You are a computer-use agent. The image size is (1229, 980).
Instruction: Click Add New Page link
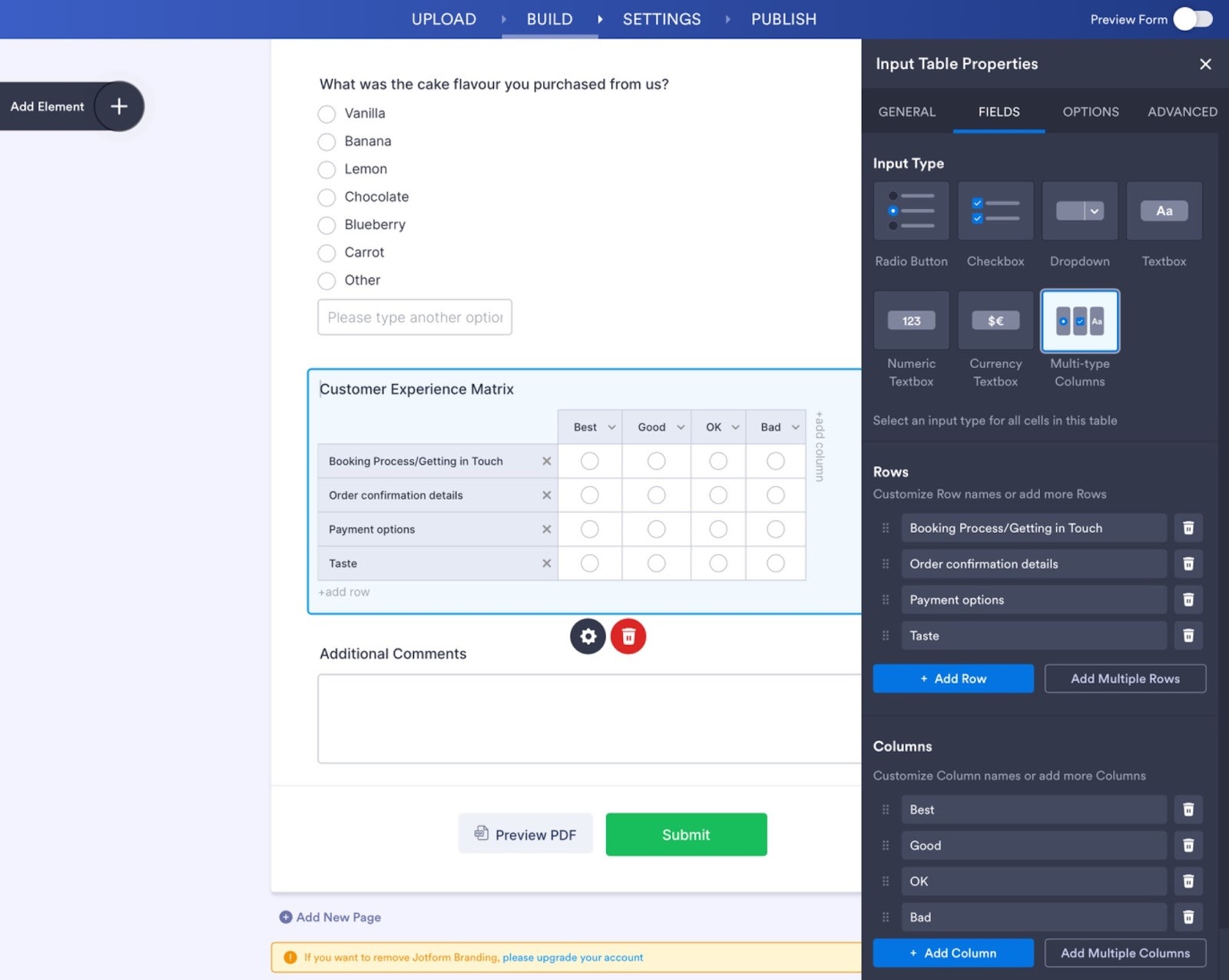[x=330, y=917]
